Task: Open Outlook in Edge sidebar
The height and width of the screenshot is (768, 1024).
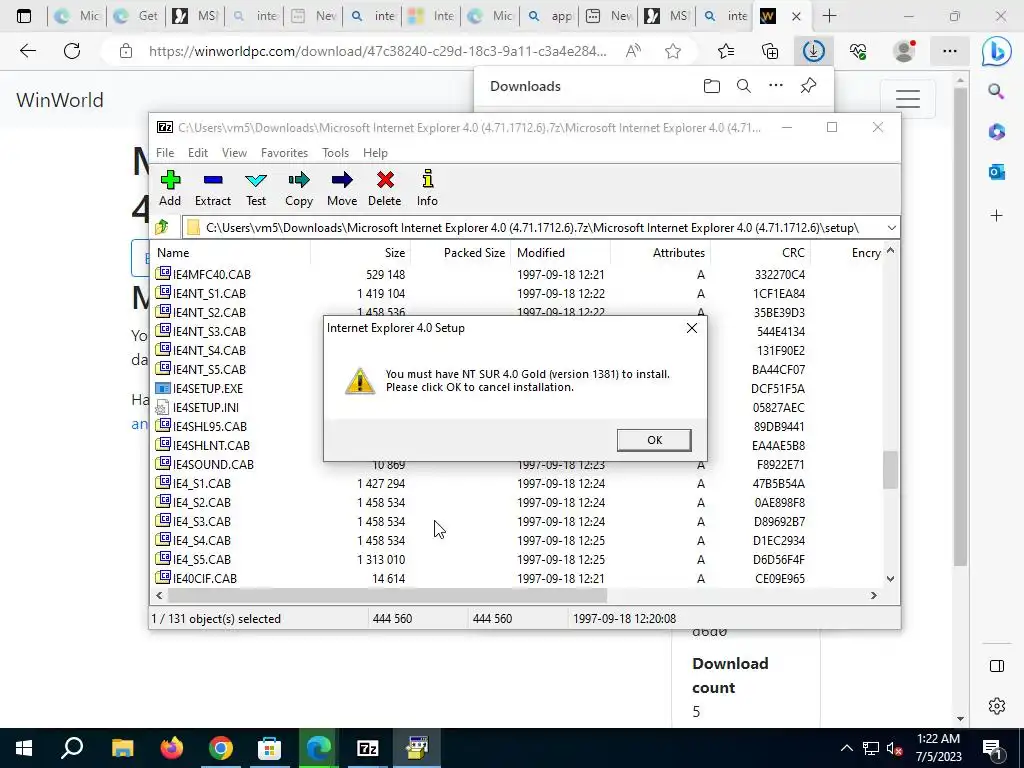Action: click(x=997, y=172)
